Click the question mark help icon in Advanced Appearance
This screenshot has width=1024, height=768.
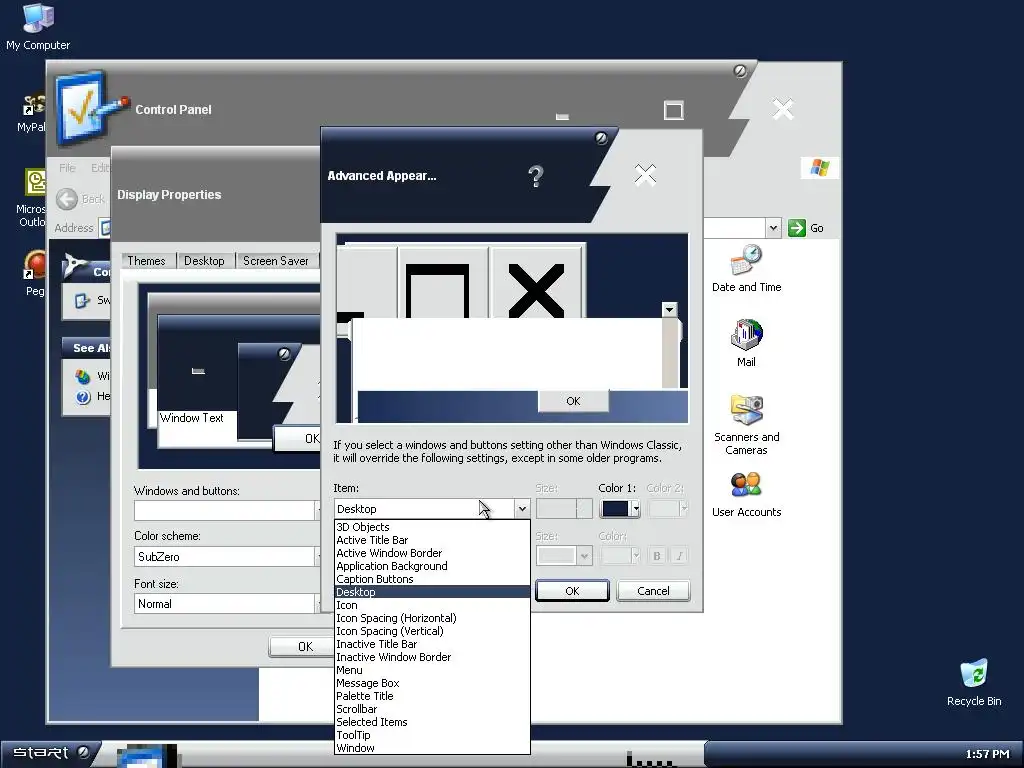(536, 176)
